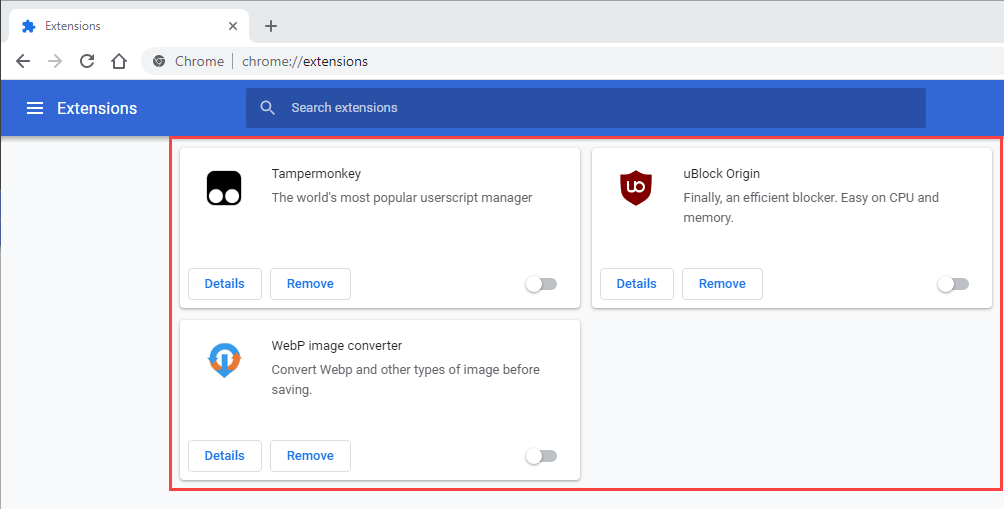The image size is (1004, 509).
Task: Remove the Tampermonkey extension
Action: (310, 284)
